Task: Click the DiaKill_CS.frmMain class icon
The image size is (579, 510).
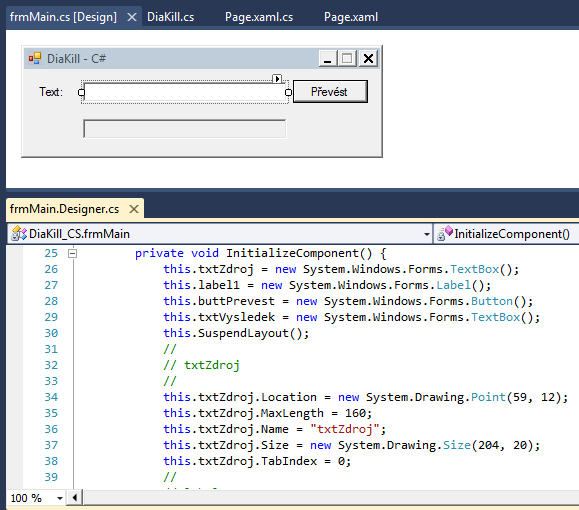Action: click(19, 234)
